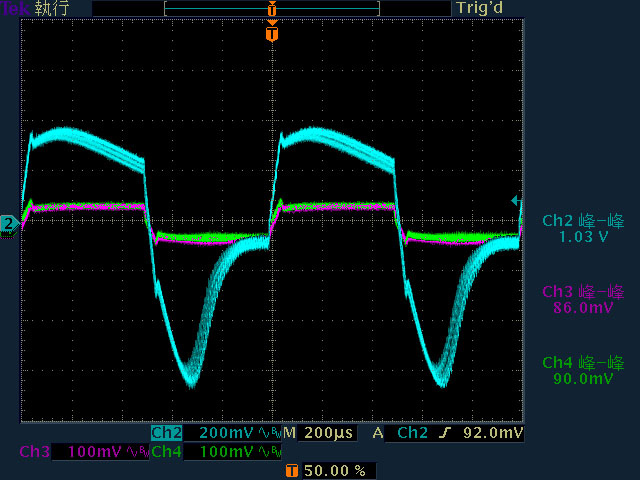Click the Ch3 100mV scale readout

(x=94, y=452)
